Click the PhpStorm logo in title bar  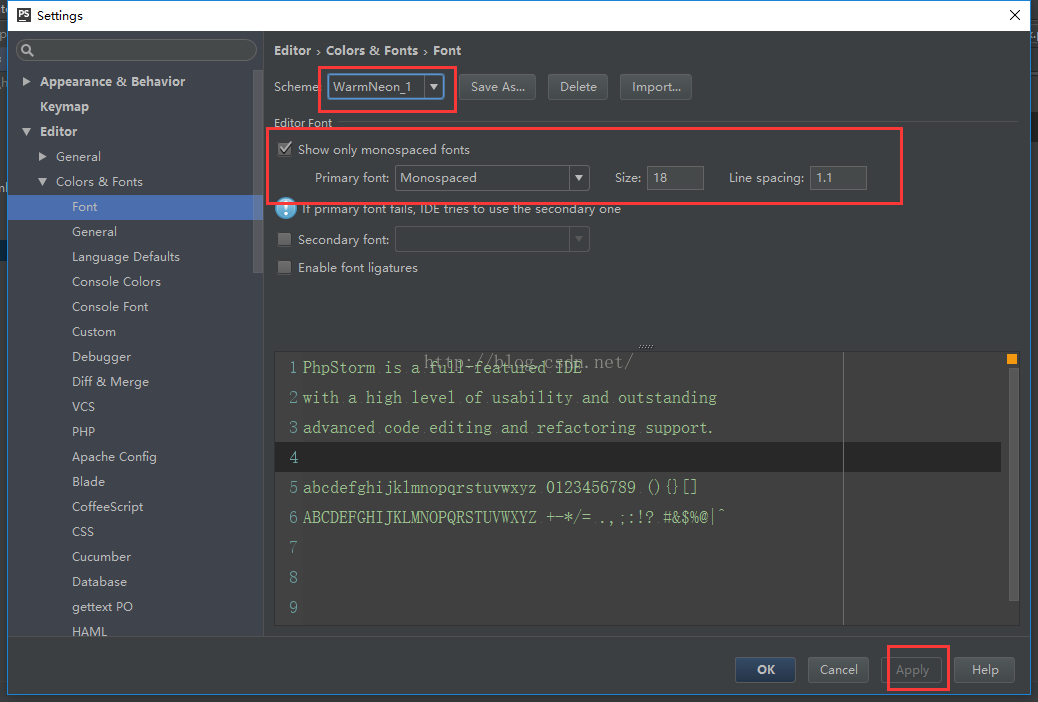point(24,15)
